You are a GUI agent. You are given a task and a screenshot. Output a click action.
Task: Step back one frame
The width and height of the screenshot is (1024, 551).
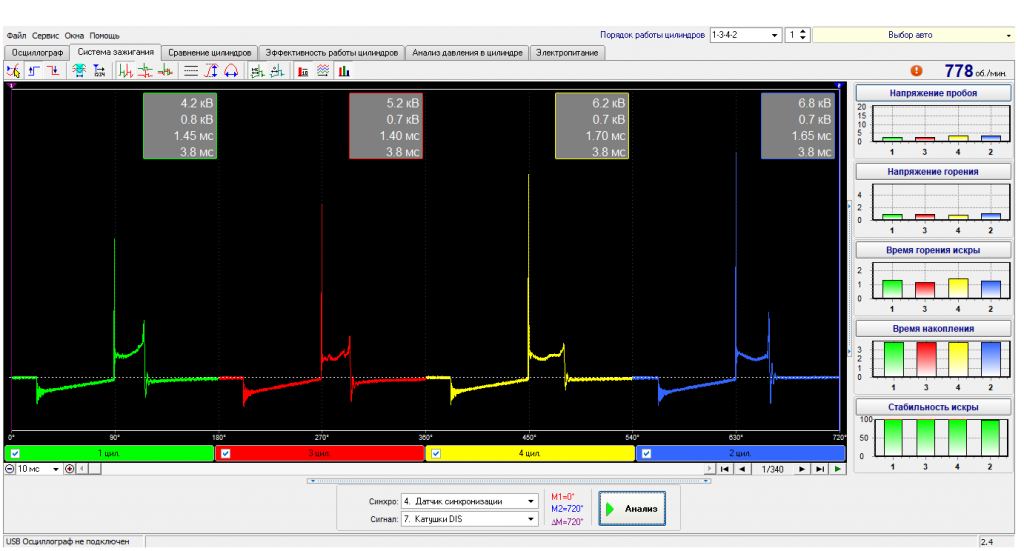(742, 469)
